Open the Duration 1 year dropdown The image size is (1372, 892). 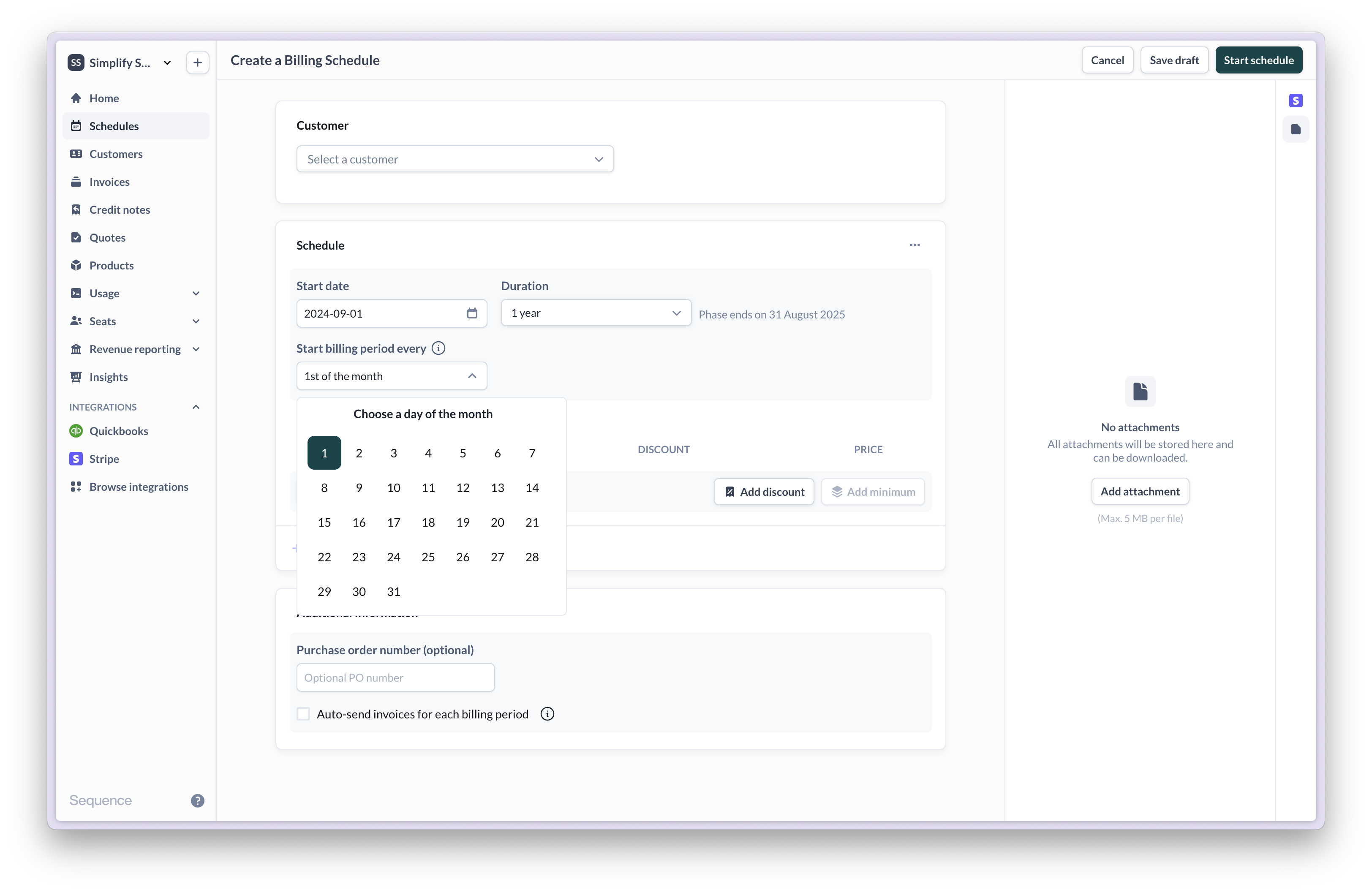tap(596, 313)
